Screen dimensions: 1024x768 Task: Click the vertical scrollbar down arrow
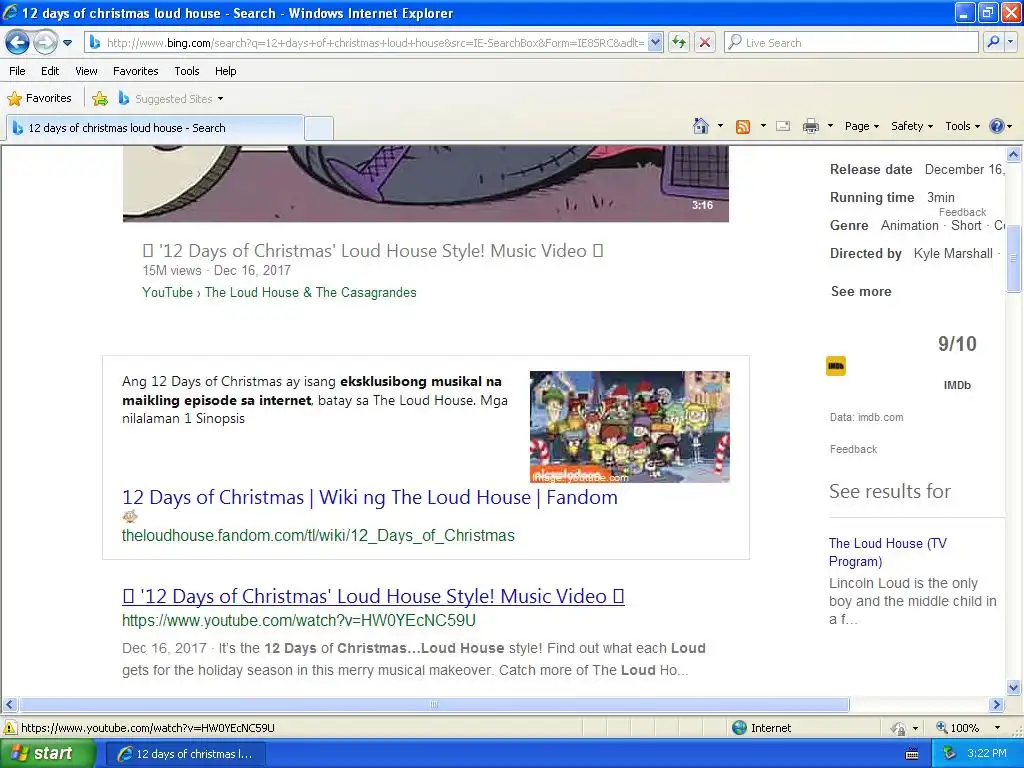tap(1014, 687)
